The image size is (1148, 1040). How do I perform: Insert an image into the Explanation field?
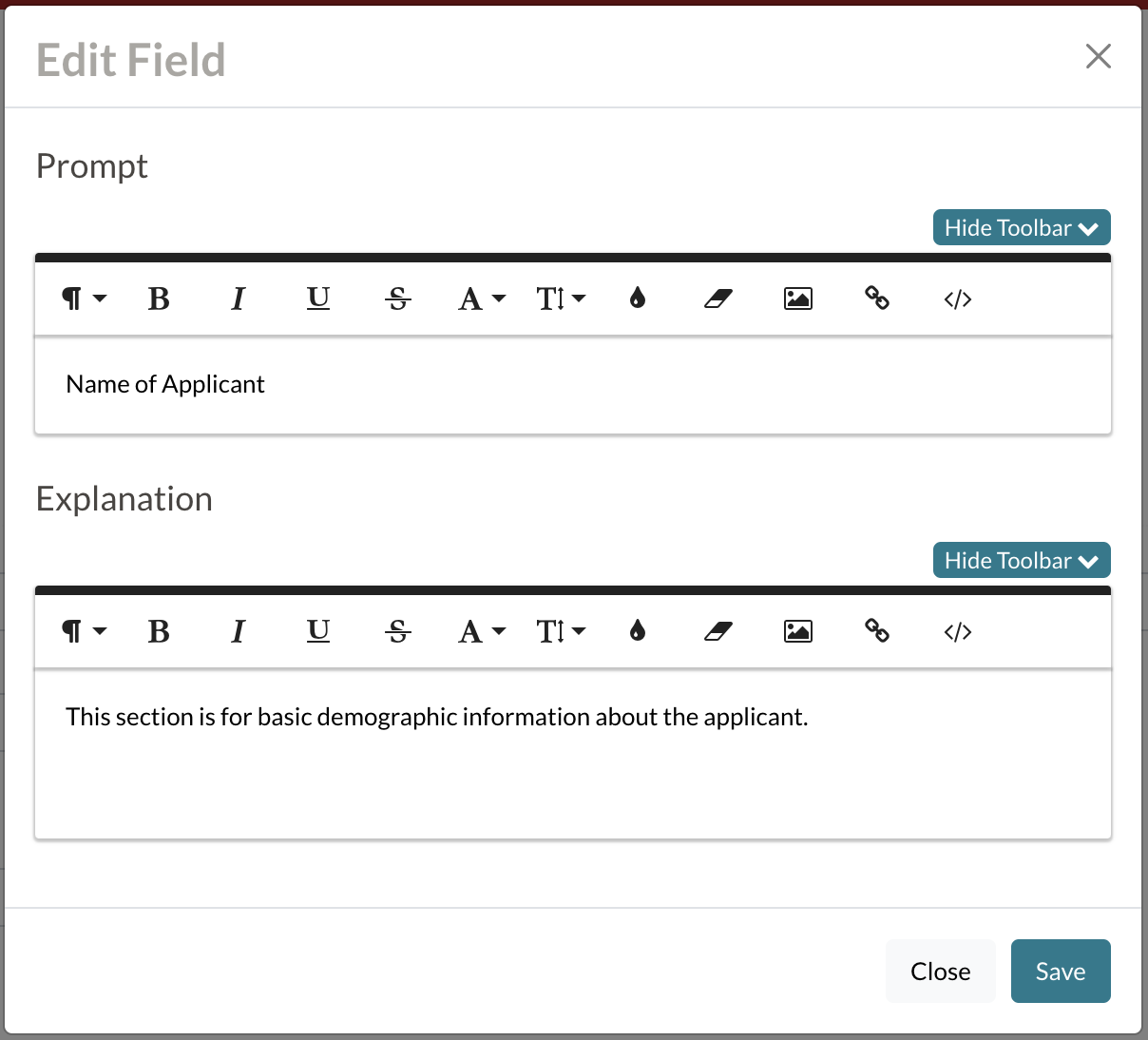click(x=798, y=630)
